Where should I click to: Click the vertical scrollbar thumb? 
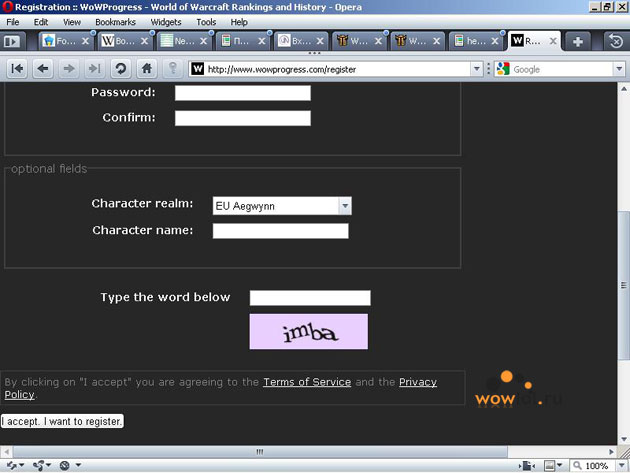click(624, 285)
